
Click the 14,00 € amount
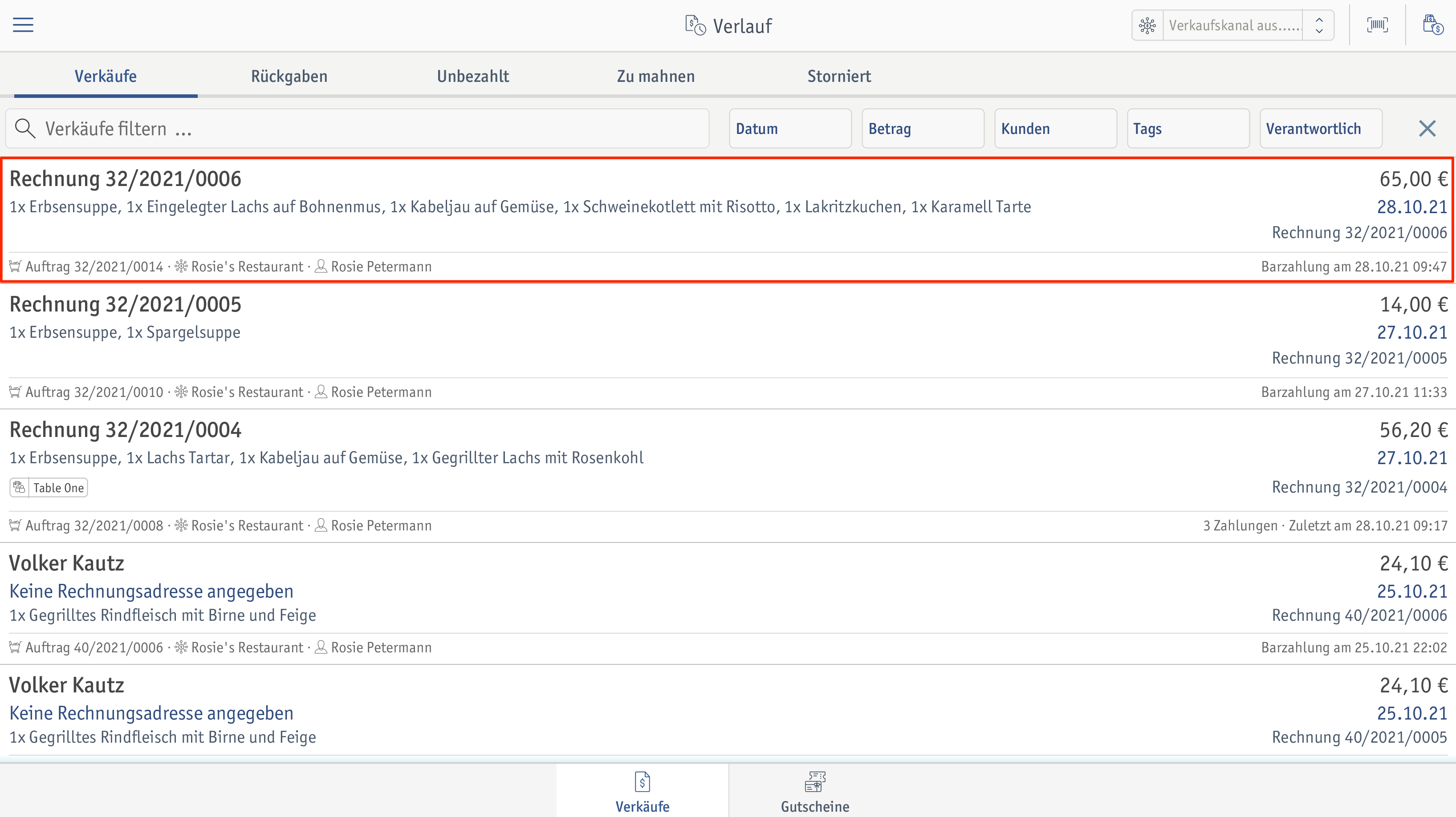coord(1413,304)
